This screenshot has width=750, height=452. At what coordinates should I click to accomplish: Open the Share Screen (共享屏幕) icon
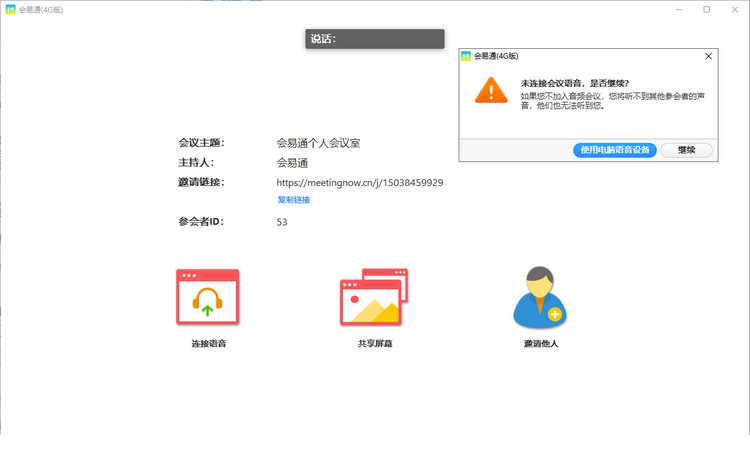tap(374, 297)
